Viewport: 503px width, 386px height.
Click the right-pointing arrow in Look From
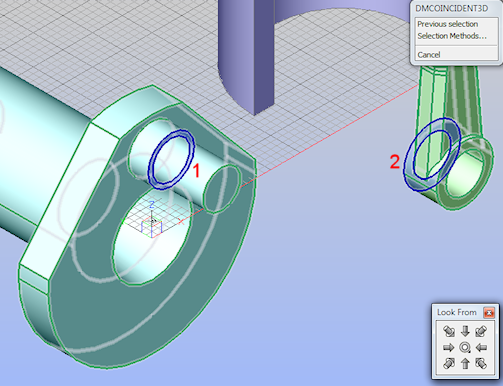449,348
